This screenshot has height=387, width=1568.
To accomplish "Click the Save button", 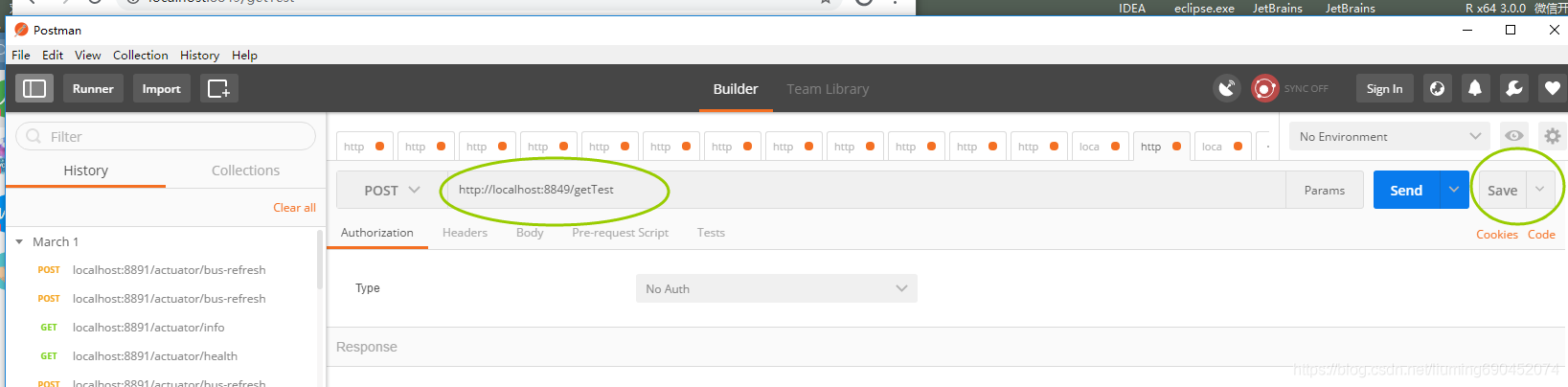I will 1502,190.
